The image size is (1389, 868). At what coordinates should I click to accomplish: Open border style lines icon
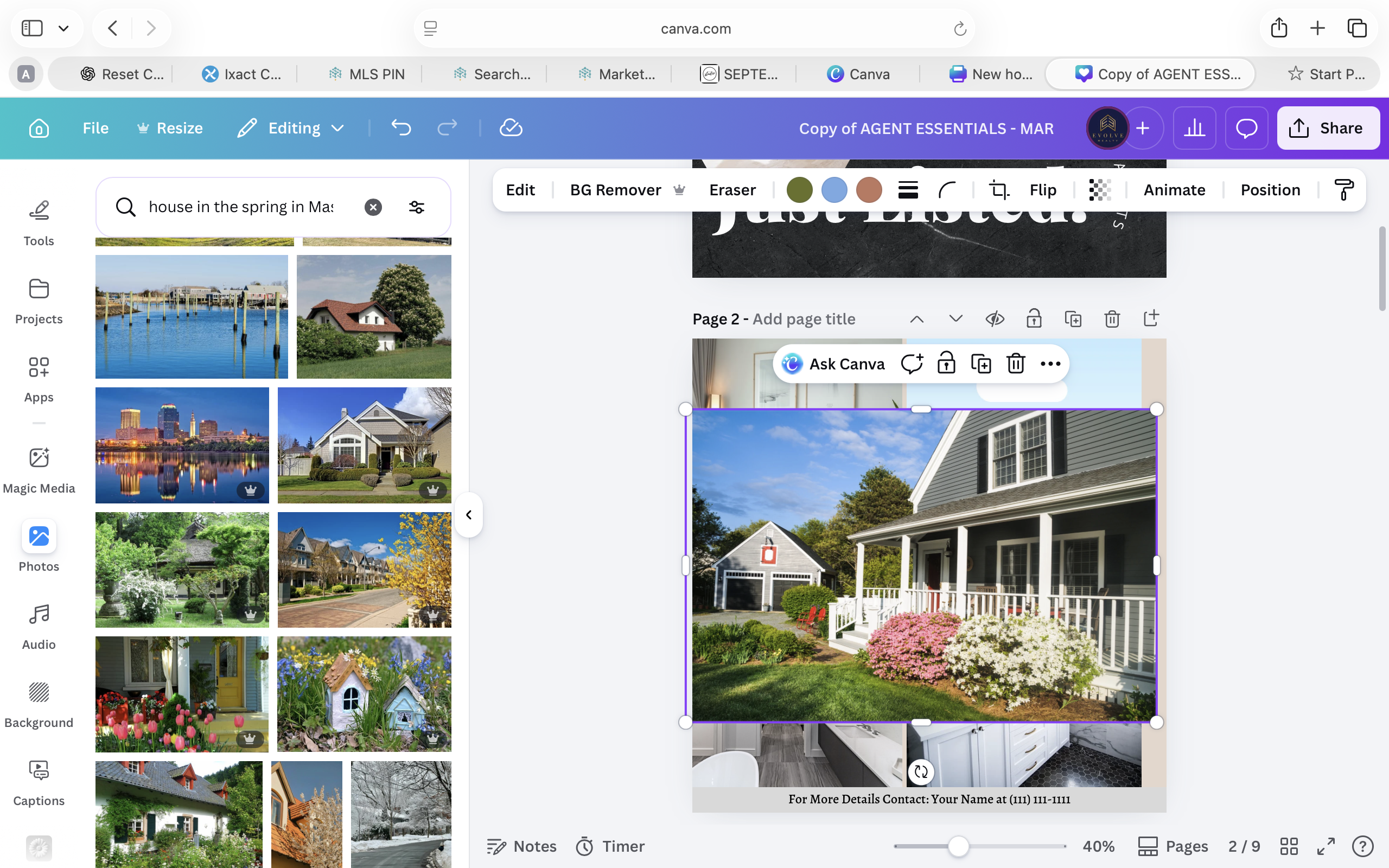[908, 190]
